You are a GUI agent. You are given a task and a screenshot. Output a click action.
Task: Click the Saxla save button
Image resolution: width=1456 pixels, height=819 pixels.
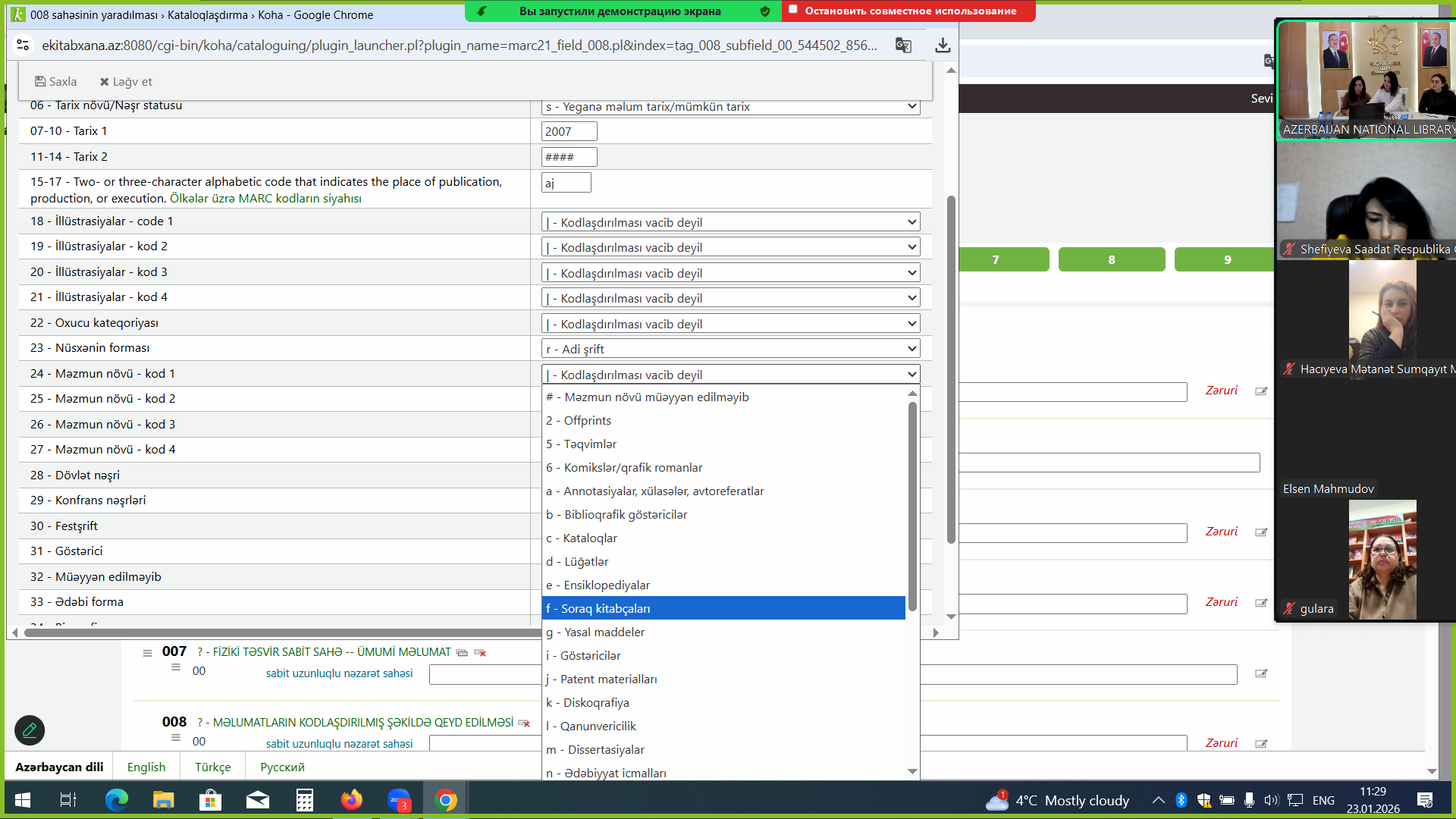(56, 82)
